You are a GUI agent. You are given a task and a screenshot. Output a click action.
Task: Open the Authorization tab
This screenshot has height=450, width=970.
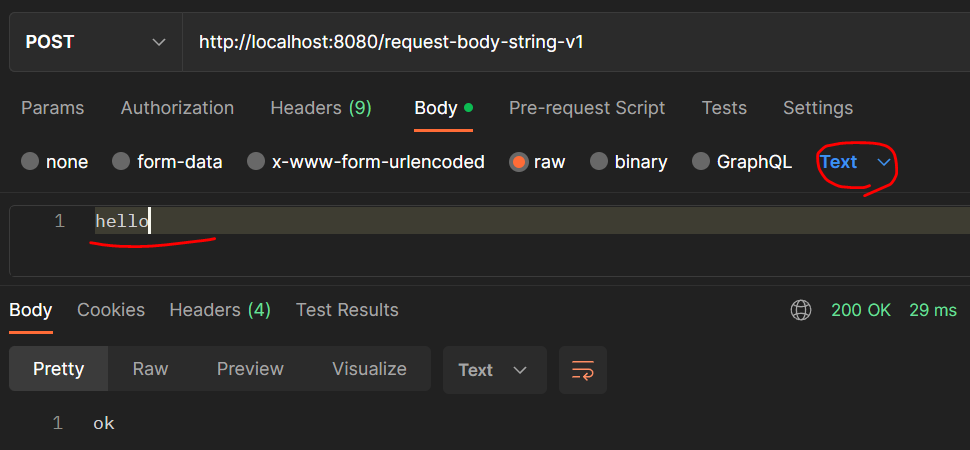point(178,108)
